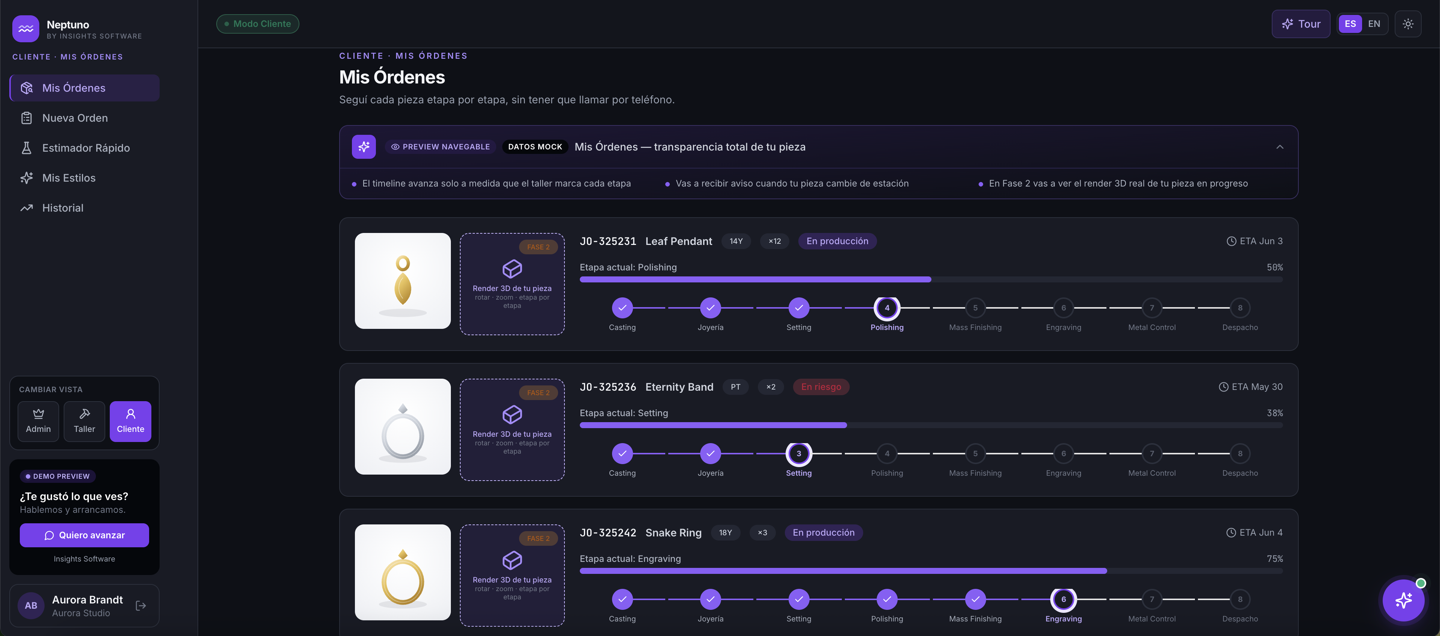
Task: Open the 3D render cube for Leaf Pendant
Action: click(x=512, y=283)
